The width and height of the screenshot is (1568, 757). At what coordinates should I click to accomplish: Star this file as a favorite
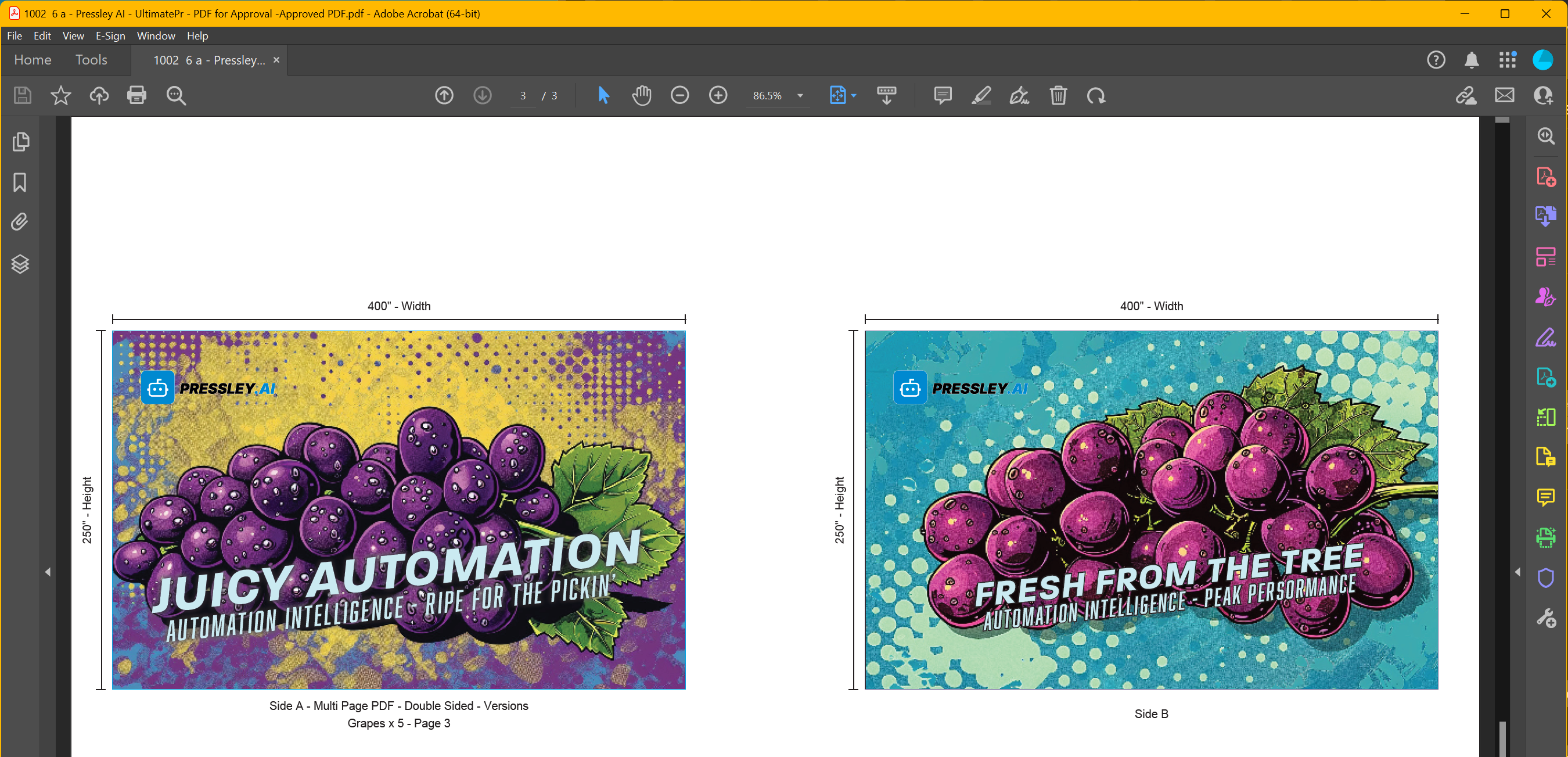[x=61, y=96]
